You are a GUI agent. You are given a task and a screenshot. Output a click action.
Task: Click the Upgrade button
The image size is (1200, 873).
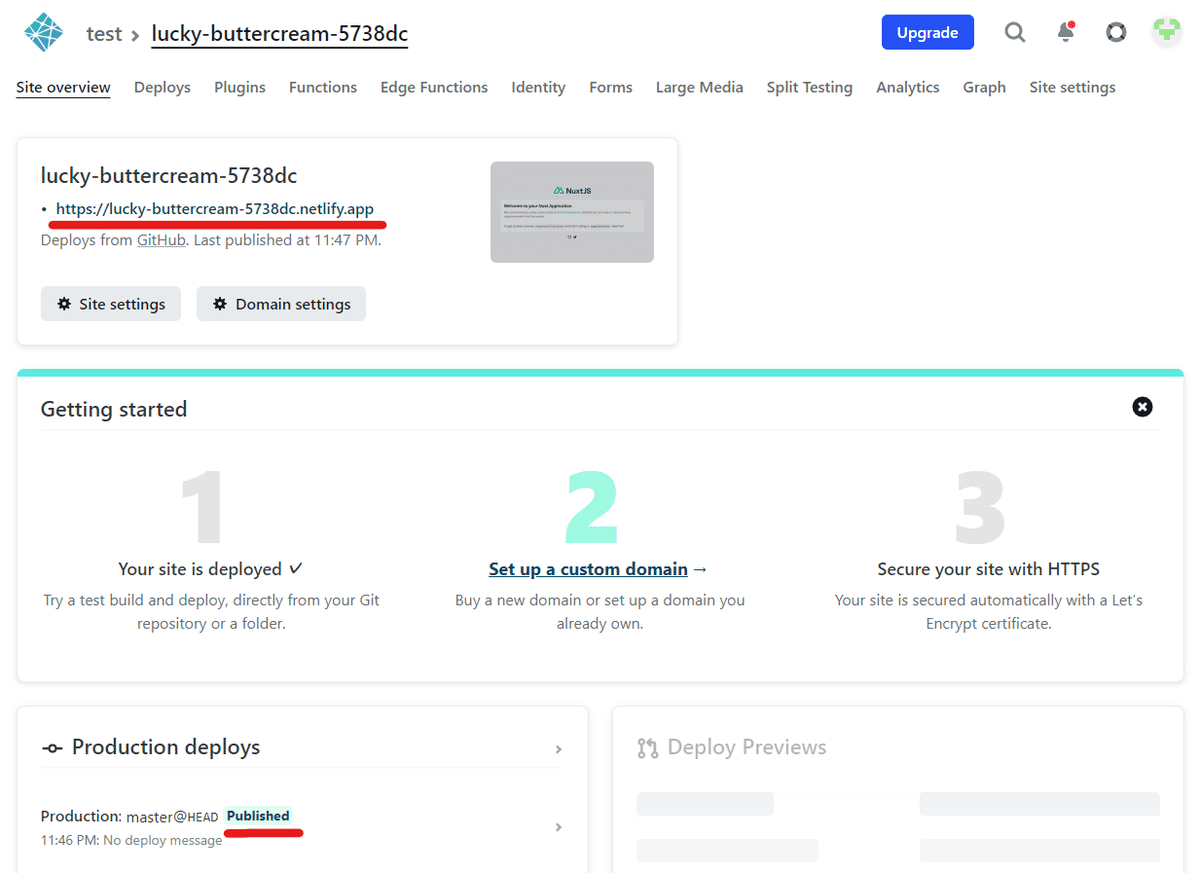pyautogui.click(x=927, y=32)
